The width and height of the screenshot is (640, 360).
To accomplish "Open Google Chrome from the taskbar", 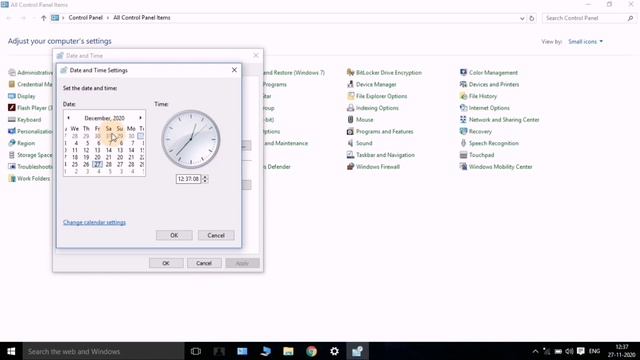I will pyautogui.click(x=311, y=351).
